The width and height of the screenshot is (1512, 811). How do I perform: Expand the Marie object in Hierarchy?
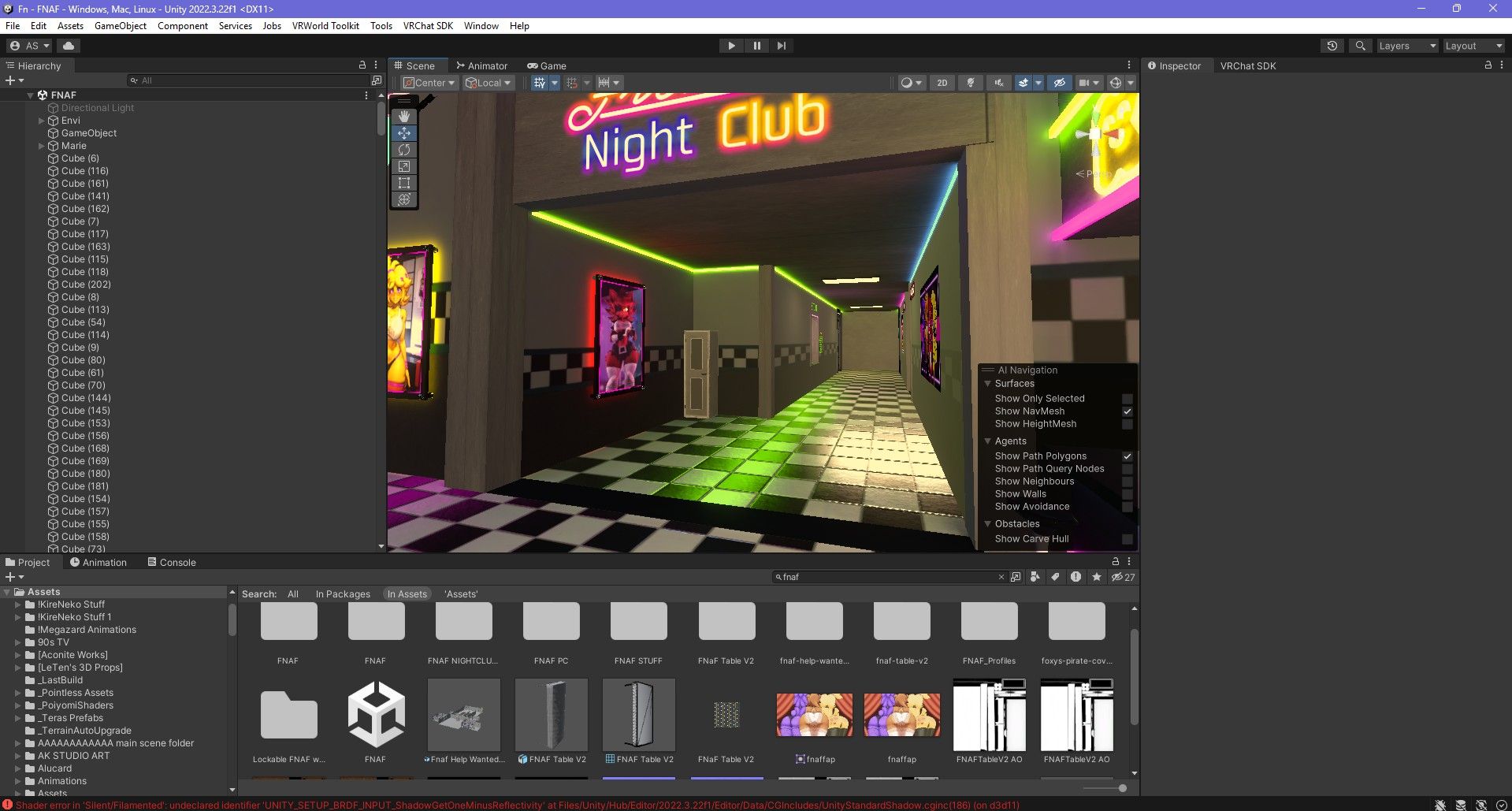(x=41, y=146)
